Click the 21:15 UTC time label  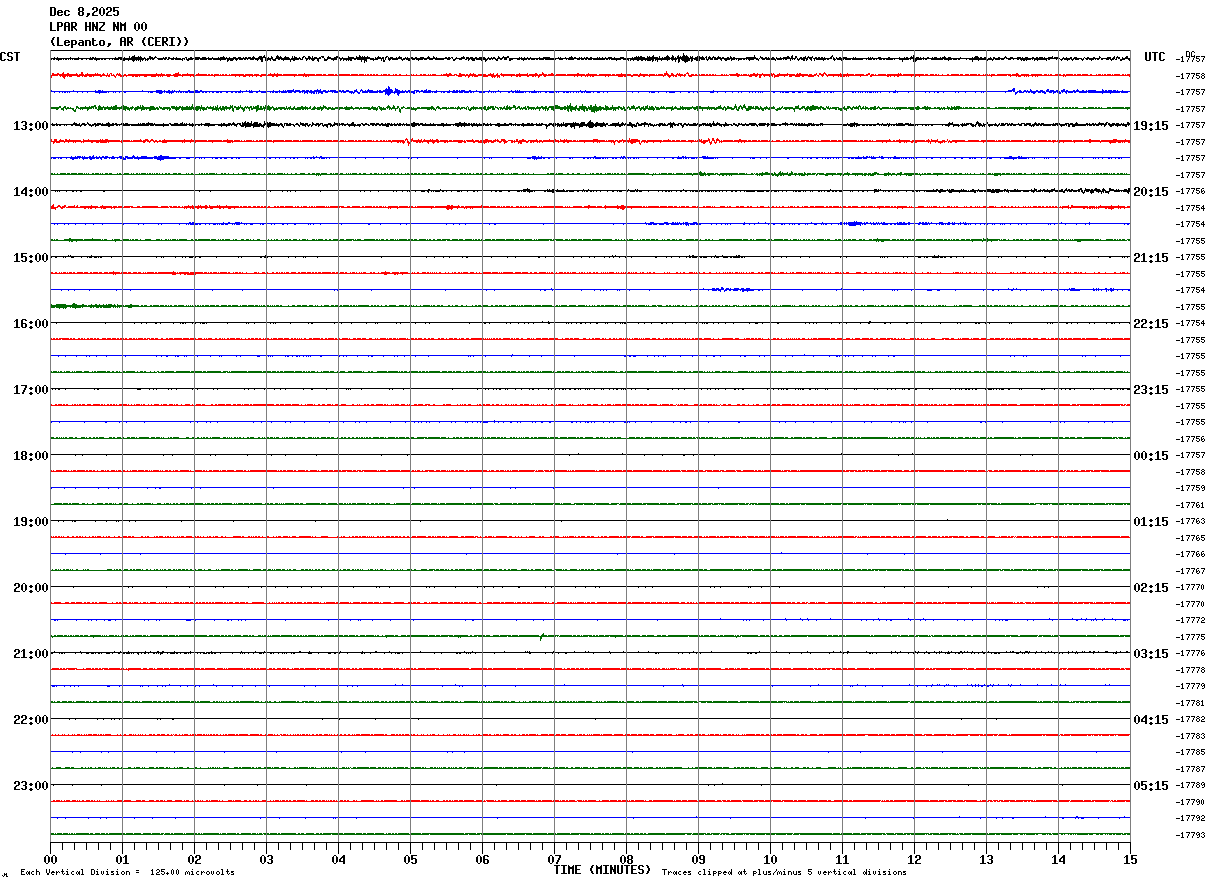[1151, 258]
